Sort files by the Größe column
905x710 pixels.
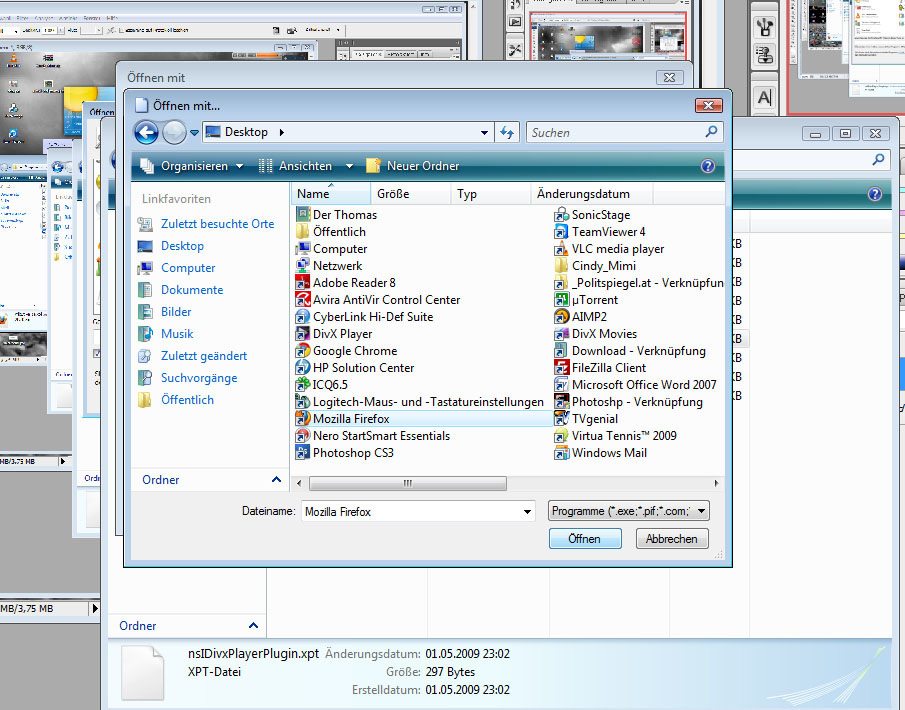click(410, 194)
